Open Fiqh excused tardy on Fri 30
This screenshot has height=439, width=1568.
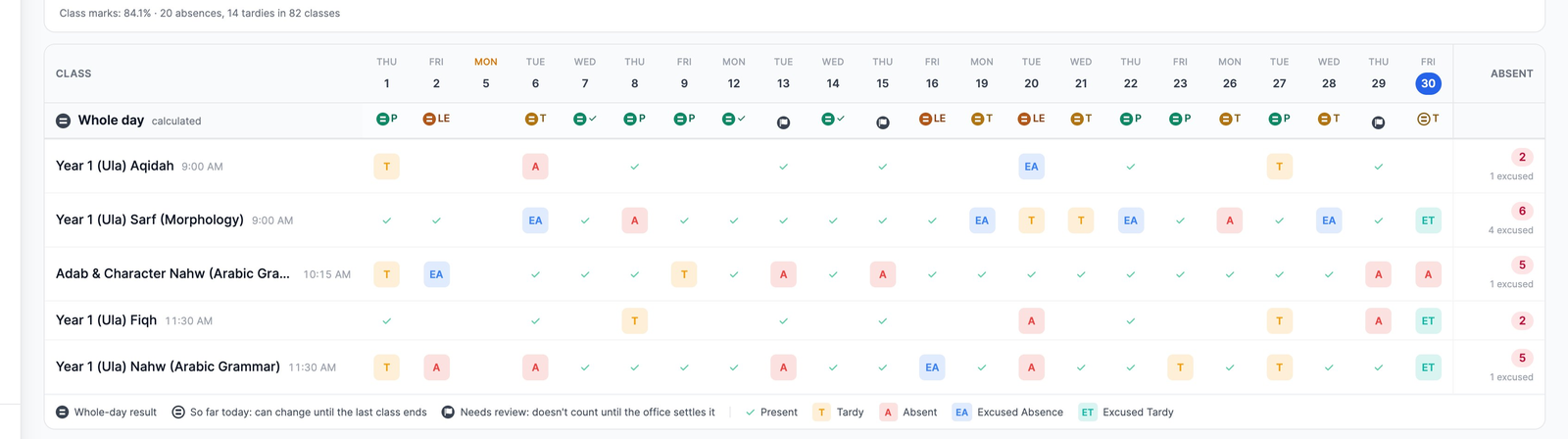[x=1428, y=320]
